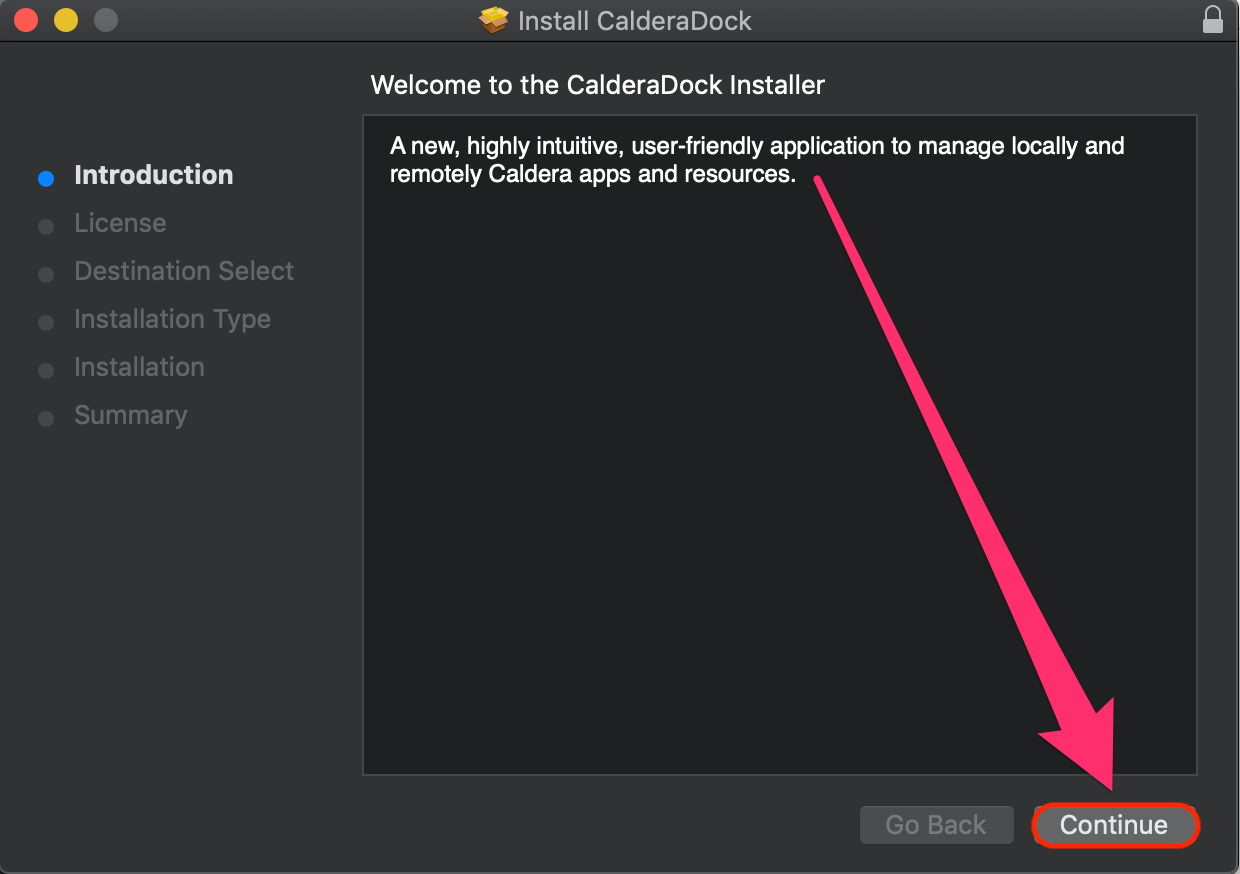Go to the Installation Type step label
Image resolution: width=1240 pixels, height=874 pixels.
click(172, 319)
